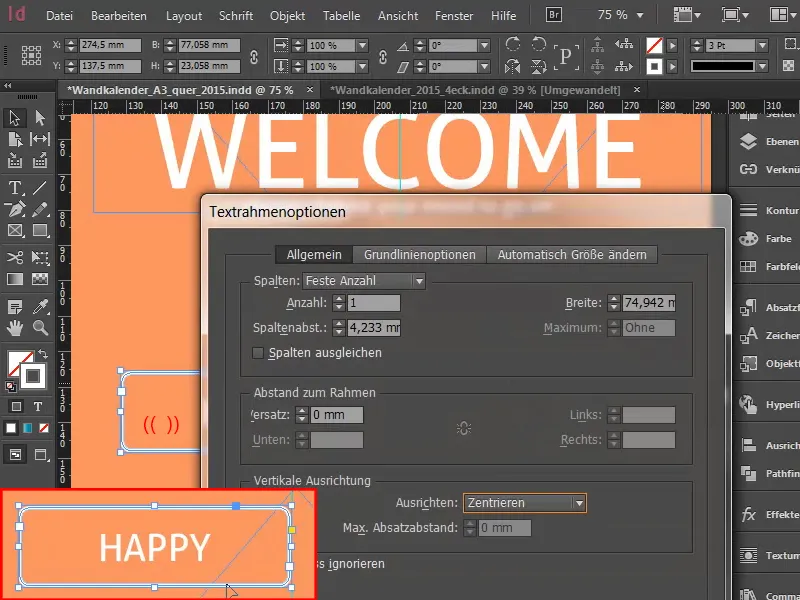Viewport: 800px width, 600px height.
Task: Click the stroke color swatch in toolbox
Action: pos(33,377)
